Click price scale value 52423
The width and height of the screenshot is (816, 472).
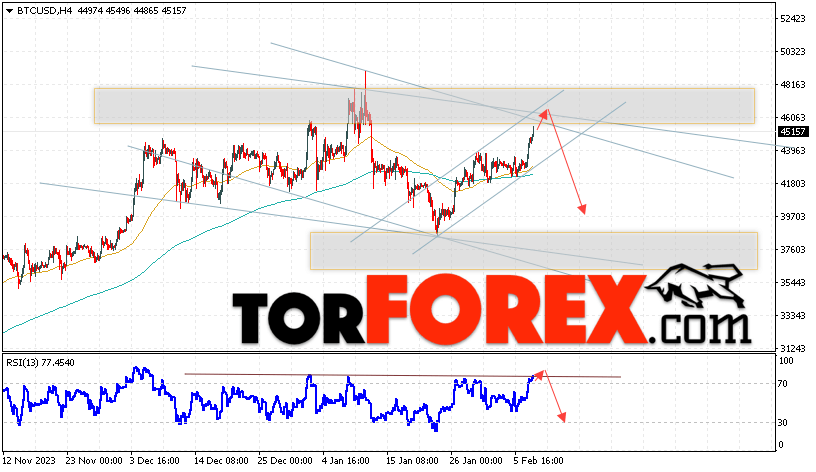[x=793, y=19]
